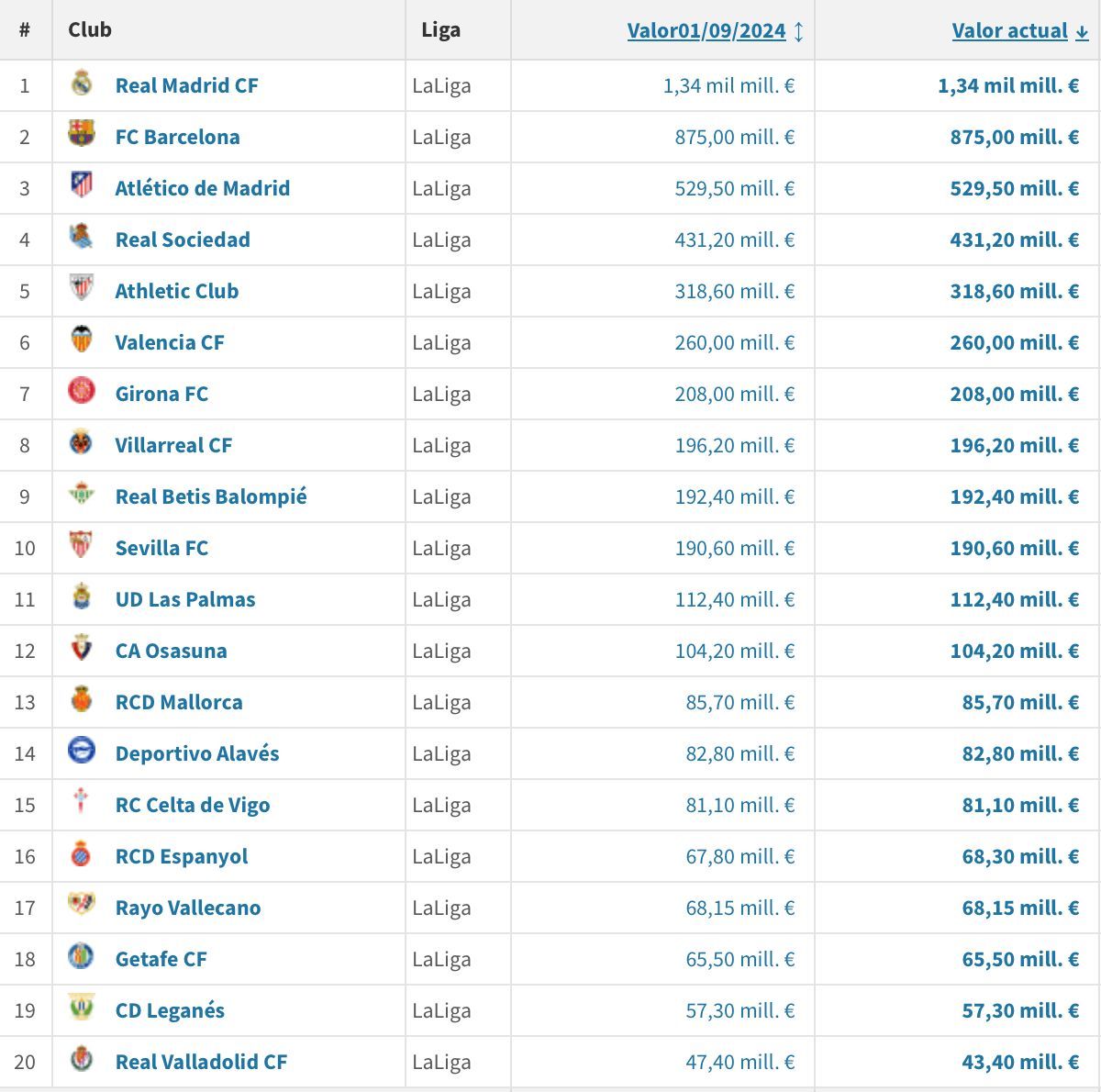Viewport: 1101px width, 1092px height.
Task: Click the RCD Espanyol club crest
Action: click(x=83, y=856)
